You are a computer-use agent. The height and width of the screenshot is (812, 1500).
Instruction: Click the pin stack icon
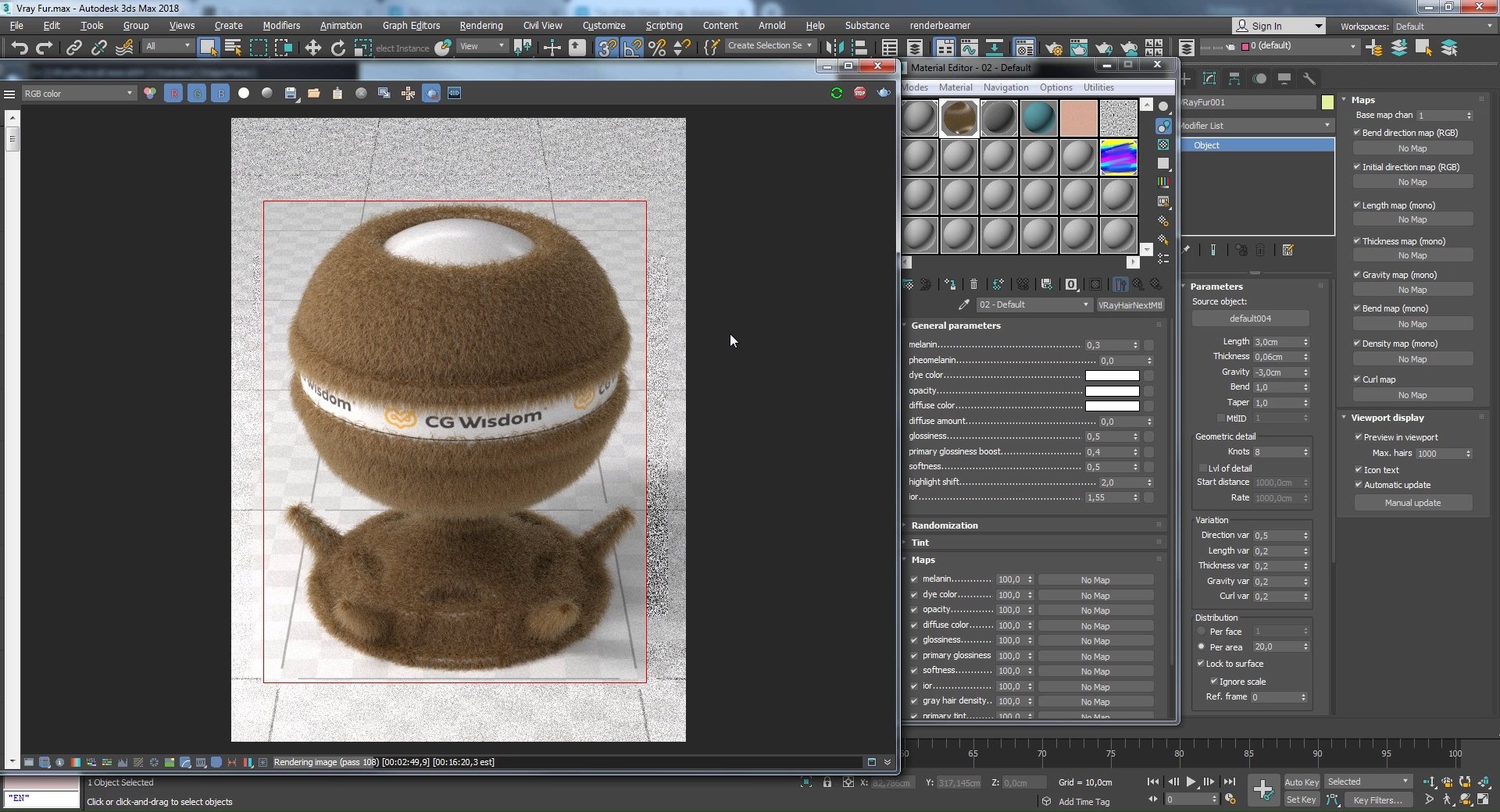1187,250
